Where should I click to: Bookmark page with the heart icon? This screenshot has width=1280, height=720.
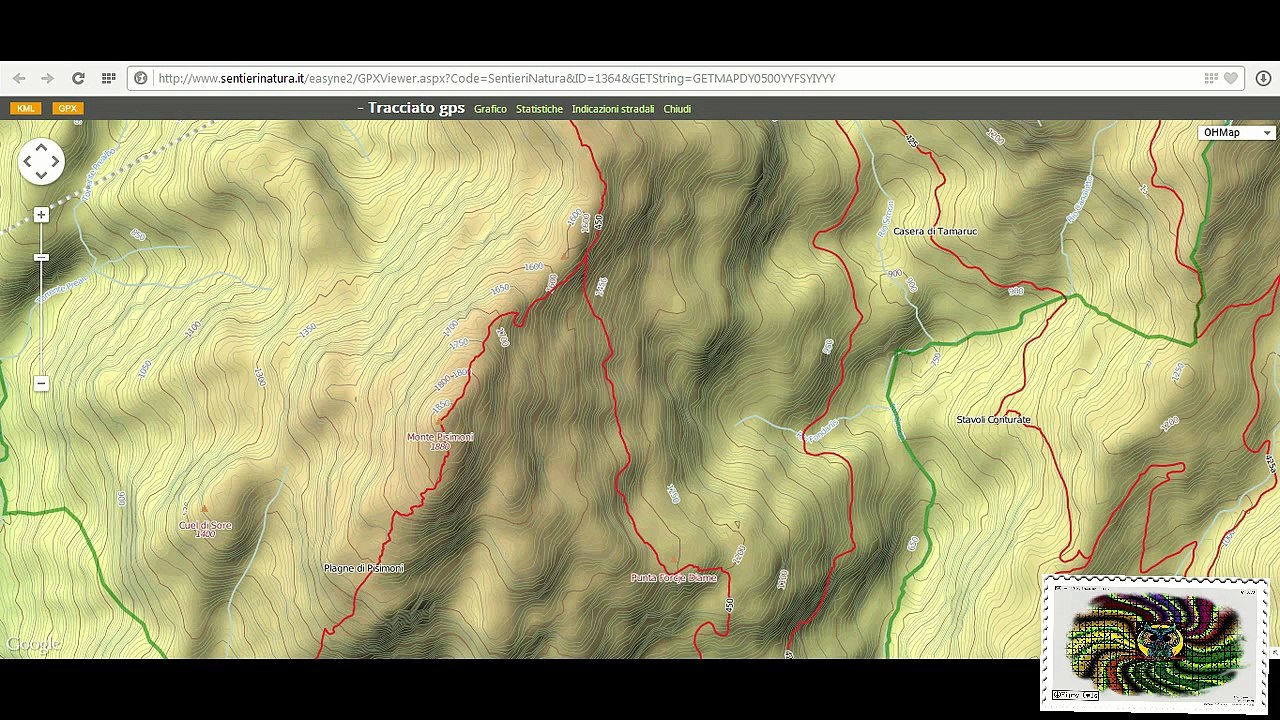[x=1231, y=78]
